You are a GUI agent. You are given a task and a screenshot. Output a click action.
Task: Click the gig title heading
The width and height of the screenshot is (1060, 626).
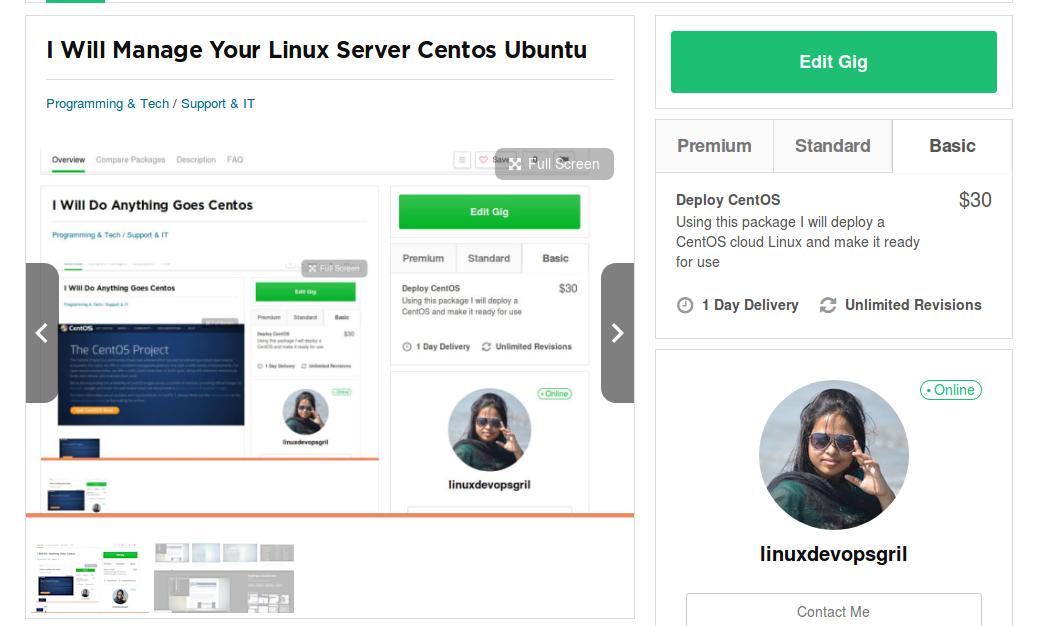click(x=316, y=49)
